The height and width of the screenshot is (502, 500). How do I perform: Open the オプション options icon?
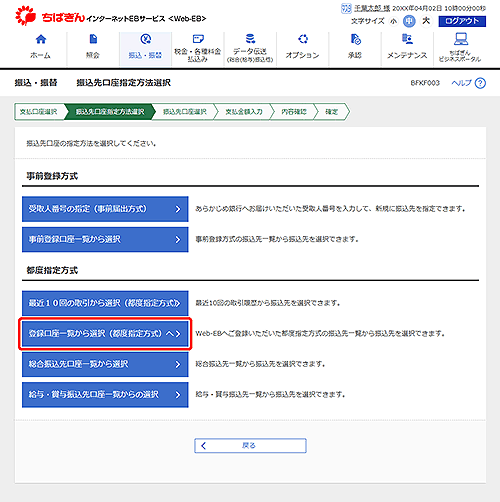coord(303,39)
